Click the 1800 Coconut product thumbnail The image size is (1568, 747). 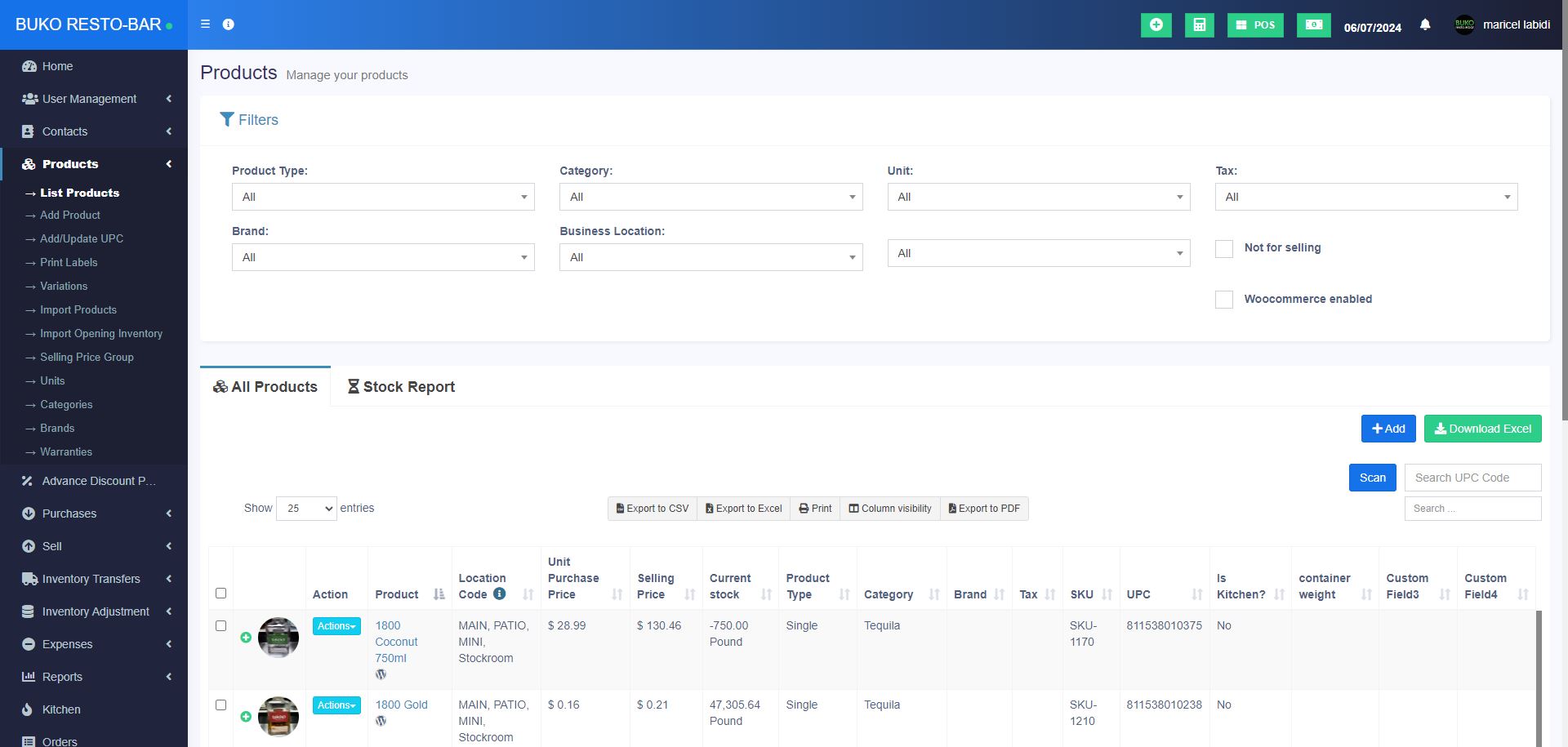(x=278, y=638)
